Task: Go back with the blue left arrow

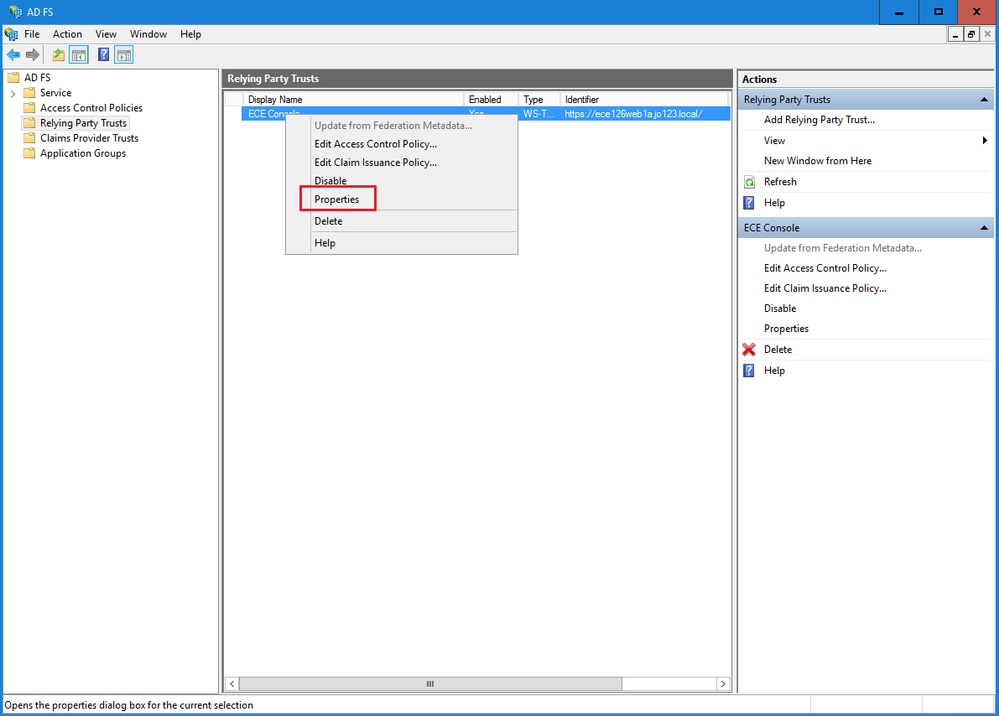Action: (x=13, y=55)
